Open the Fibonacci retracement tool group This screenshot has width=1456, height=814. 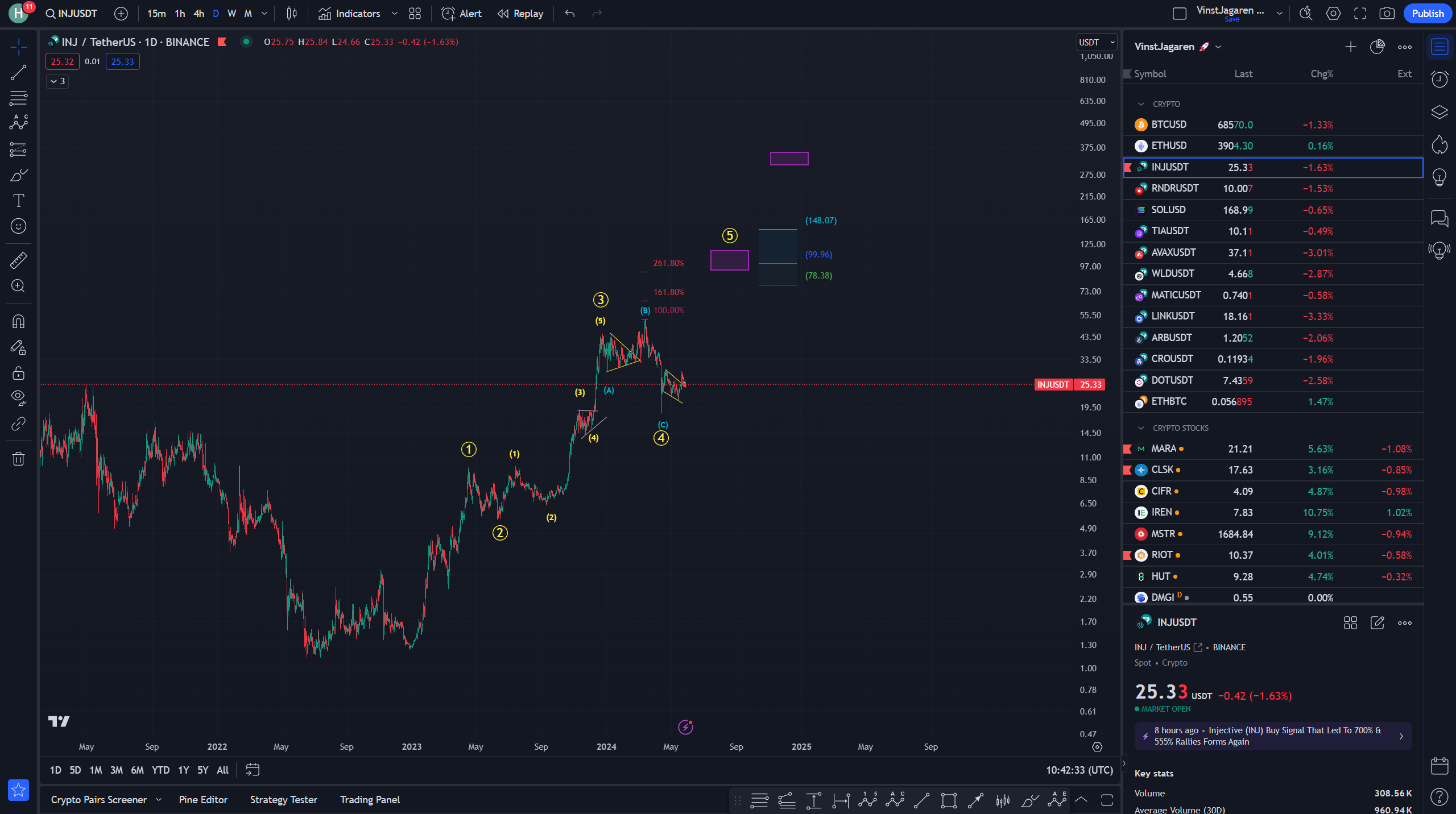18,98
